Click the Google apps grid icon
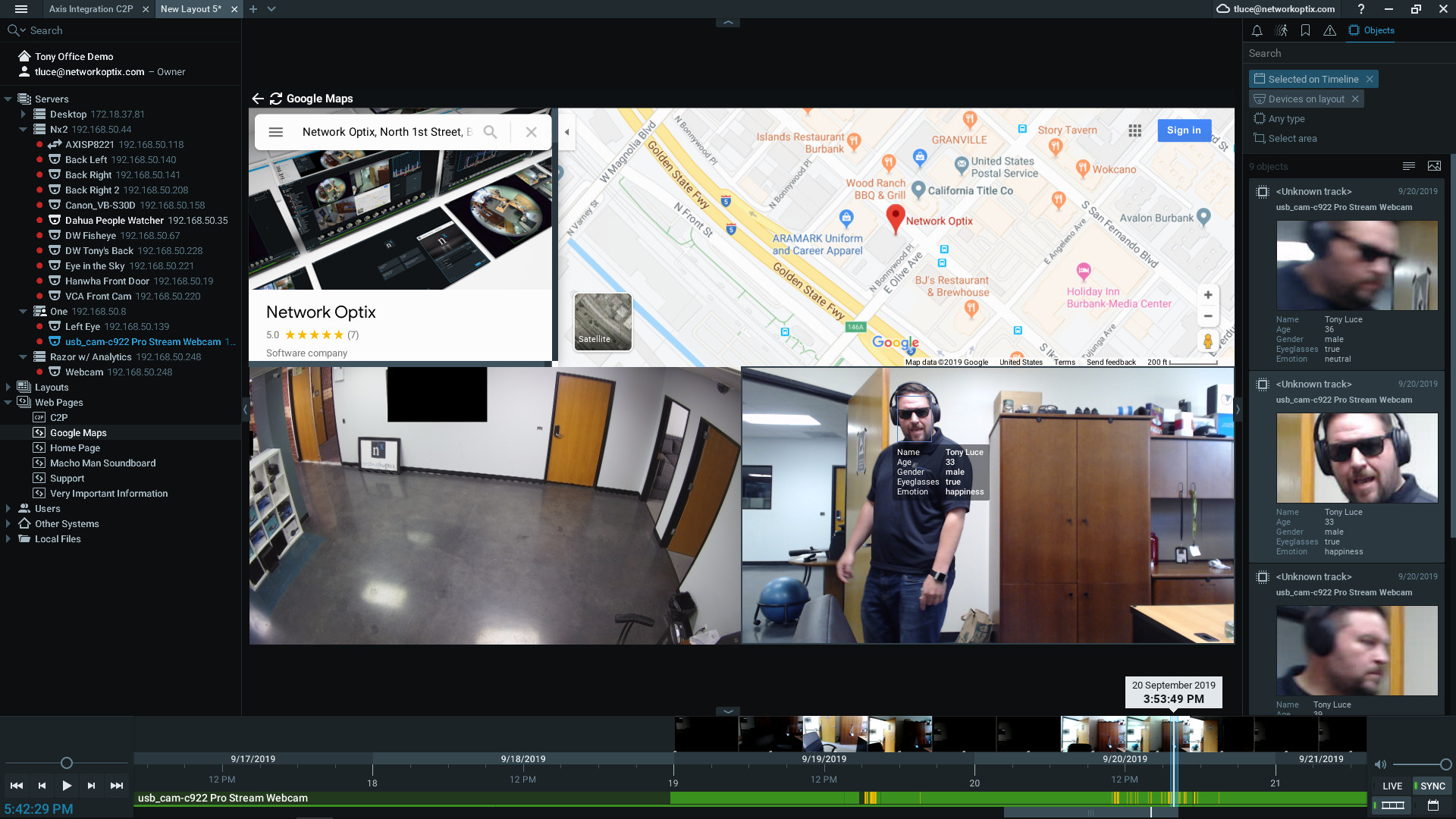The image size is (1456, 819). coord(1134,130)
